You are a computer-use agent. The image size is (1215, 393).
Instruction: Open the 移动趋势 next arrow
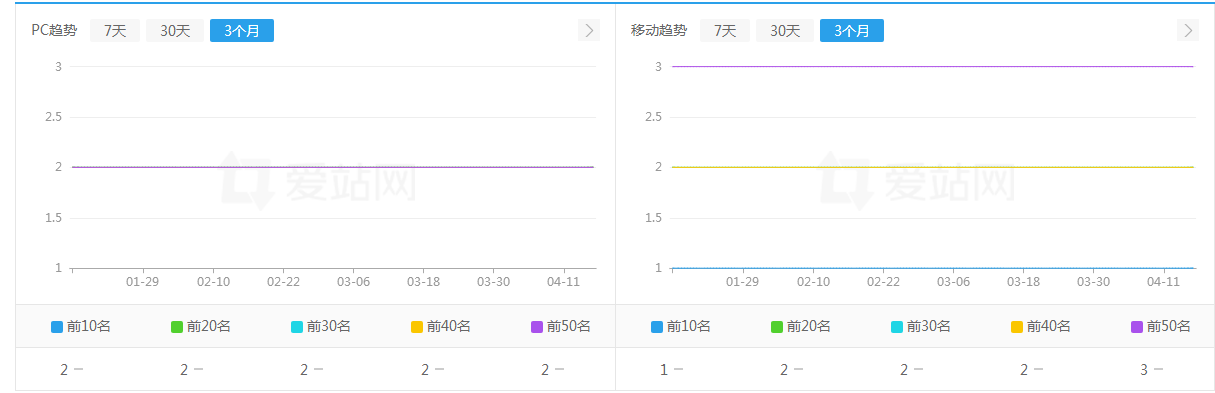pyautogui.click(x=1188, y=30)
